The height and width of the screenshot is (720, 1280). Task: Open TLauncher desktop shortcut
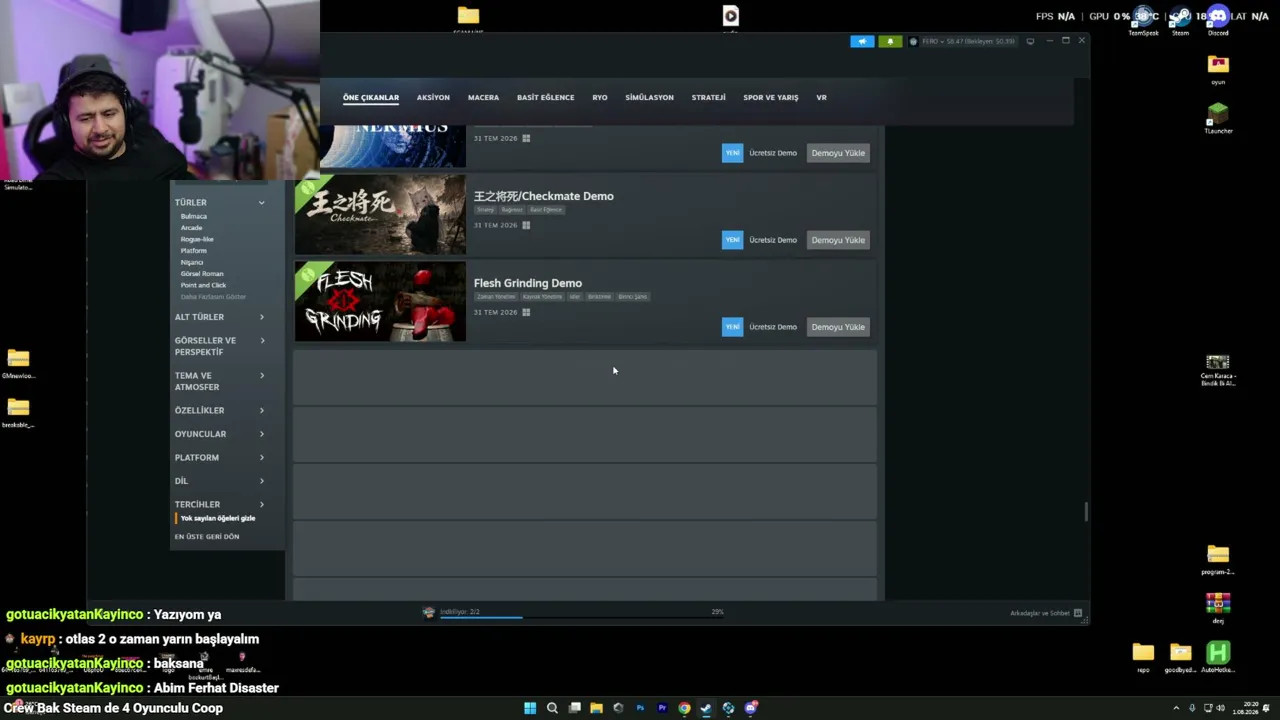point(1218,117)
